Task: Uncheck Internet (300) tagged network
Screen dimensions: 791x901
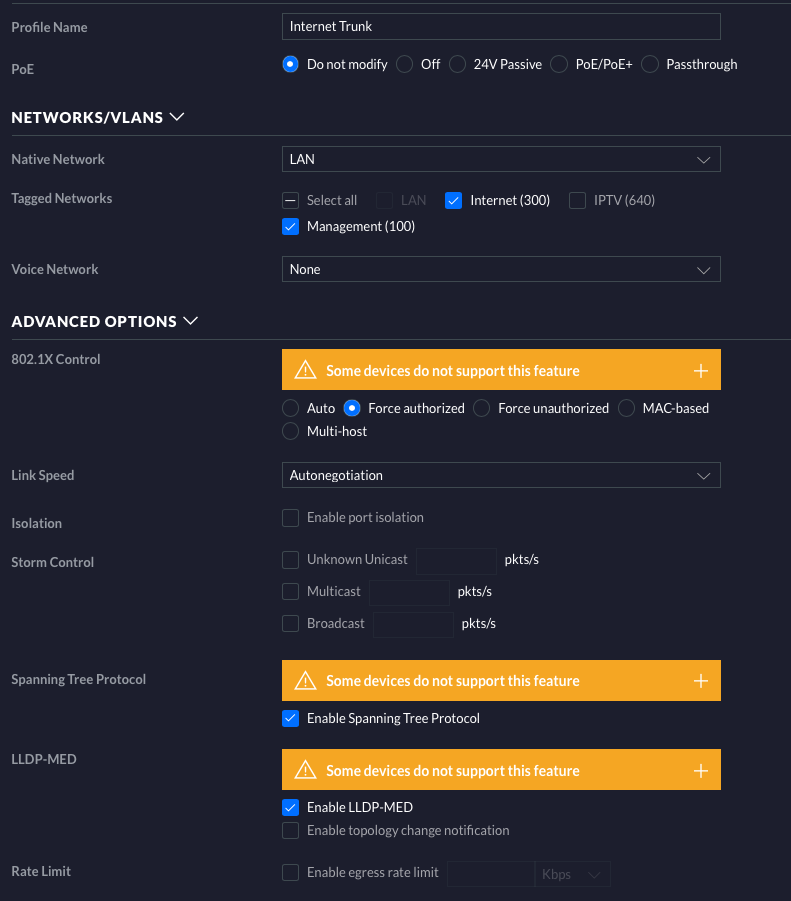Action: pos(453,200)
